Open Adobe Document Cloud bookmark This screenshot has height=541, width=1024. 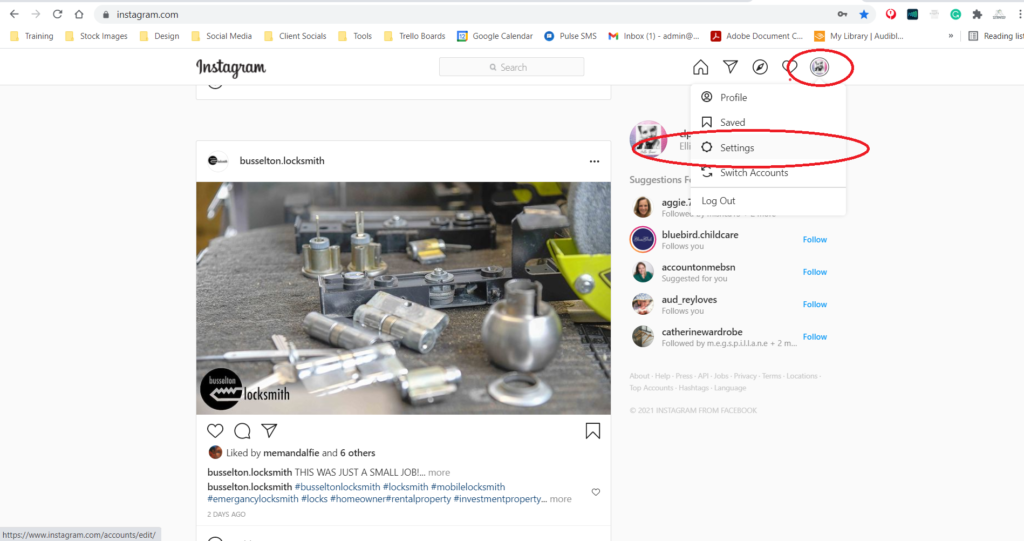[756, 36]
